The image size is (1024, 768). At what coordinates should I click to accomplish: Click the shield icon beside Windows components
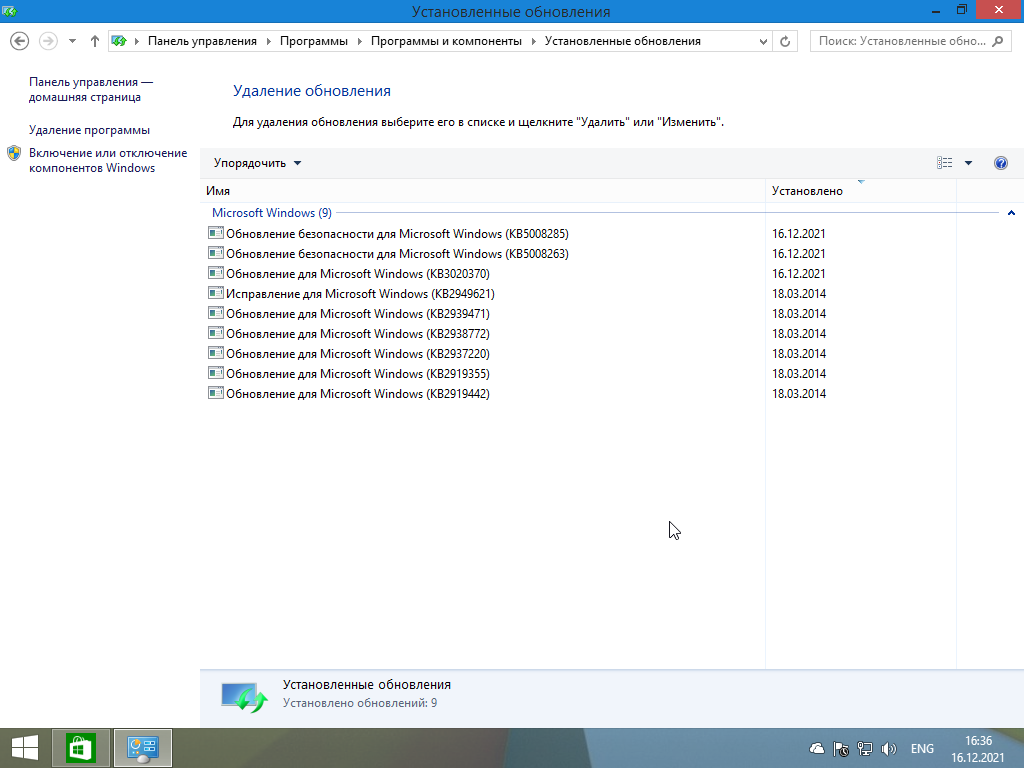pyautogui.click(x=14, y=153)
